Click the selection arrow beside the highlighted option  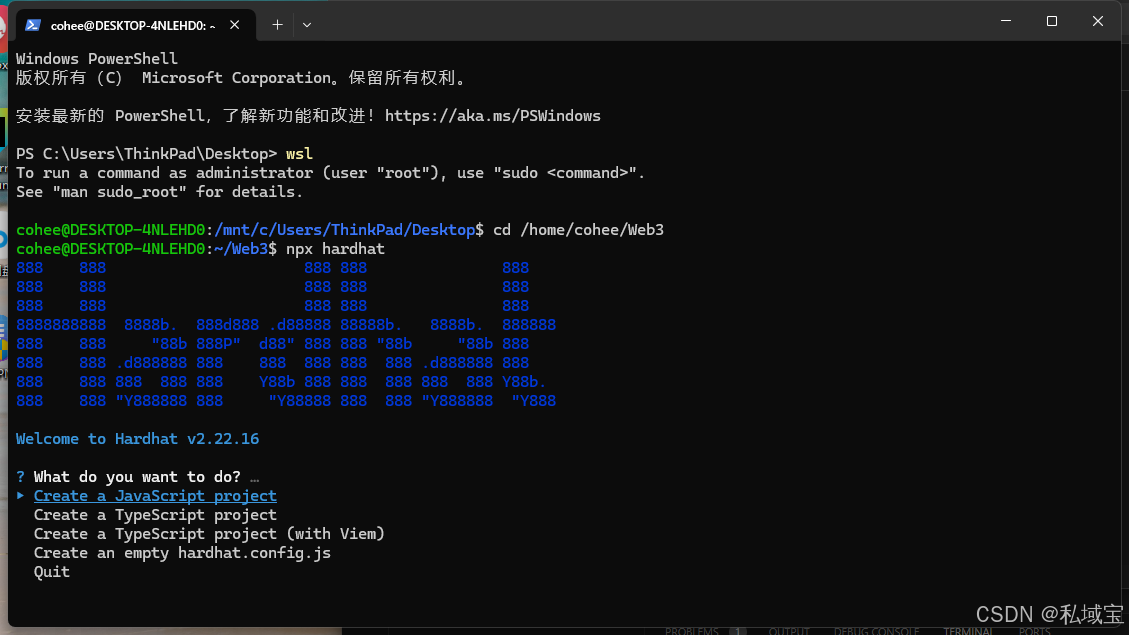19,495
